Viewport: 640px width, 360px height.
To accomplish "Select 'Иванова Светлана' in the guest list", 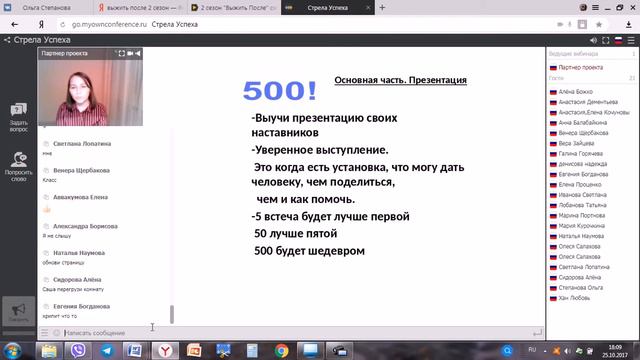I will click(x=582, y=195).
